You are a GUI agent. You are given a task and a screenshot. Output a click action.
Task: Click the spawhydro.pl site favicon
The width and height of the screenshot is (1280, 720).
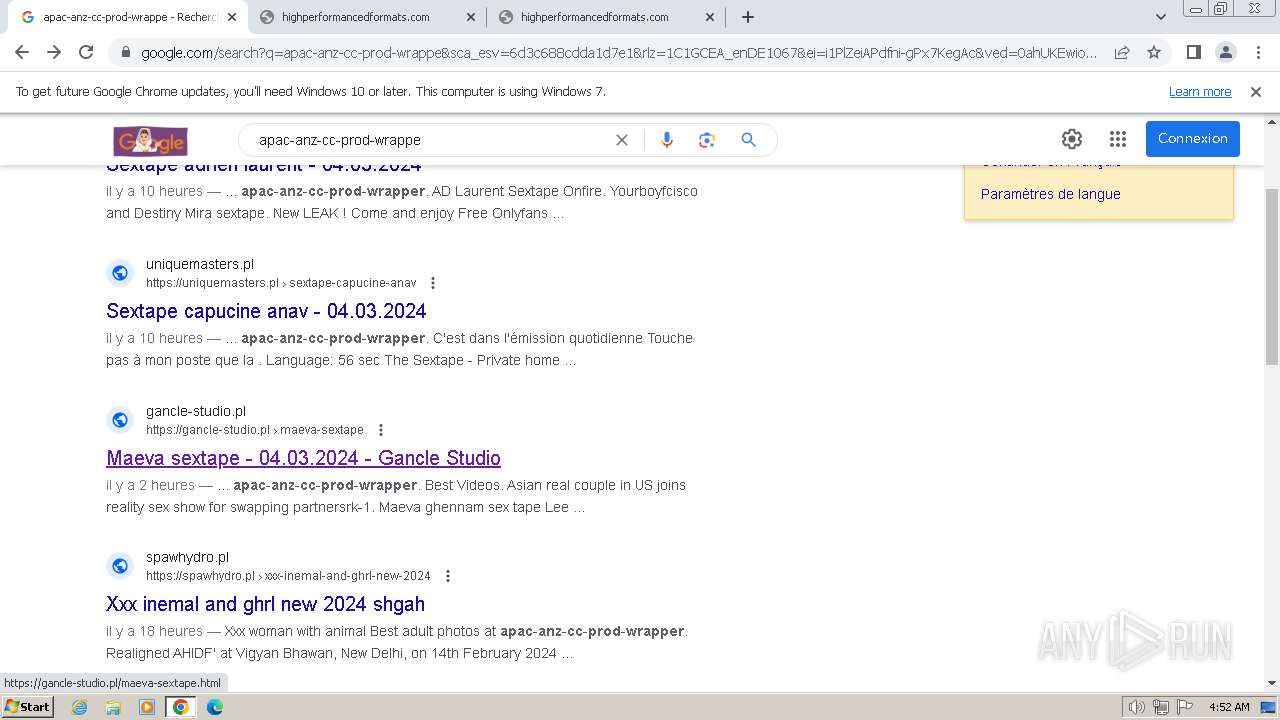pos(120,566)
